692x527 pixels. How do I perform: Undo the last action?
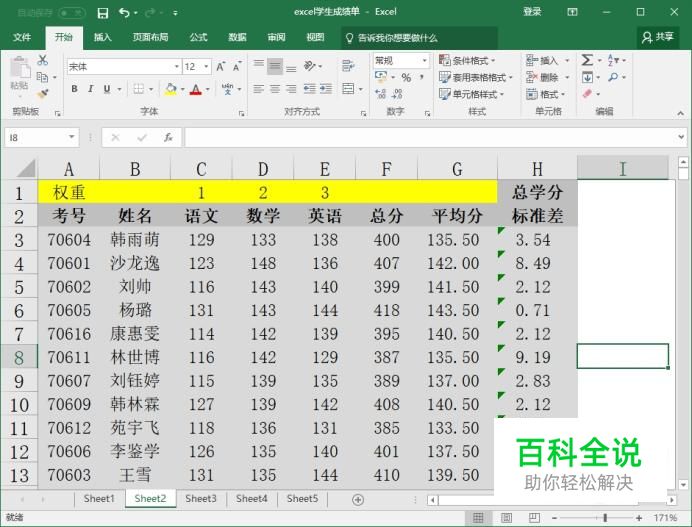124,13
